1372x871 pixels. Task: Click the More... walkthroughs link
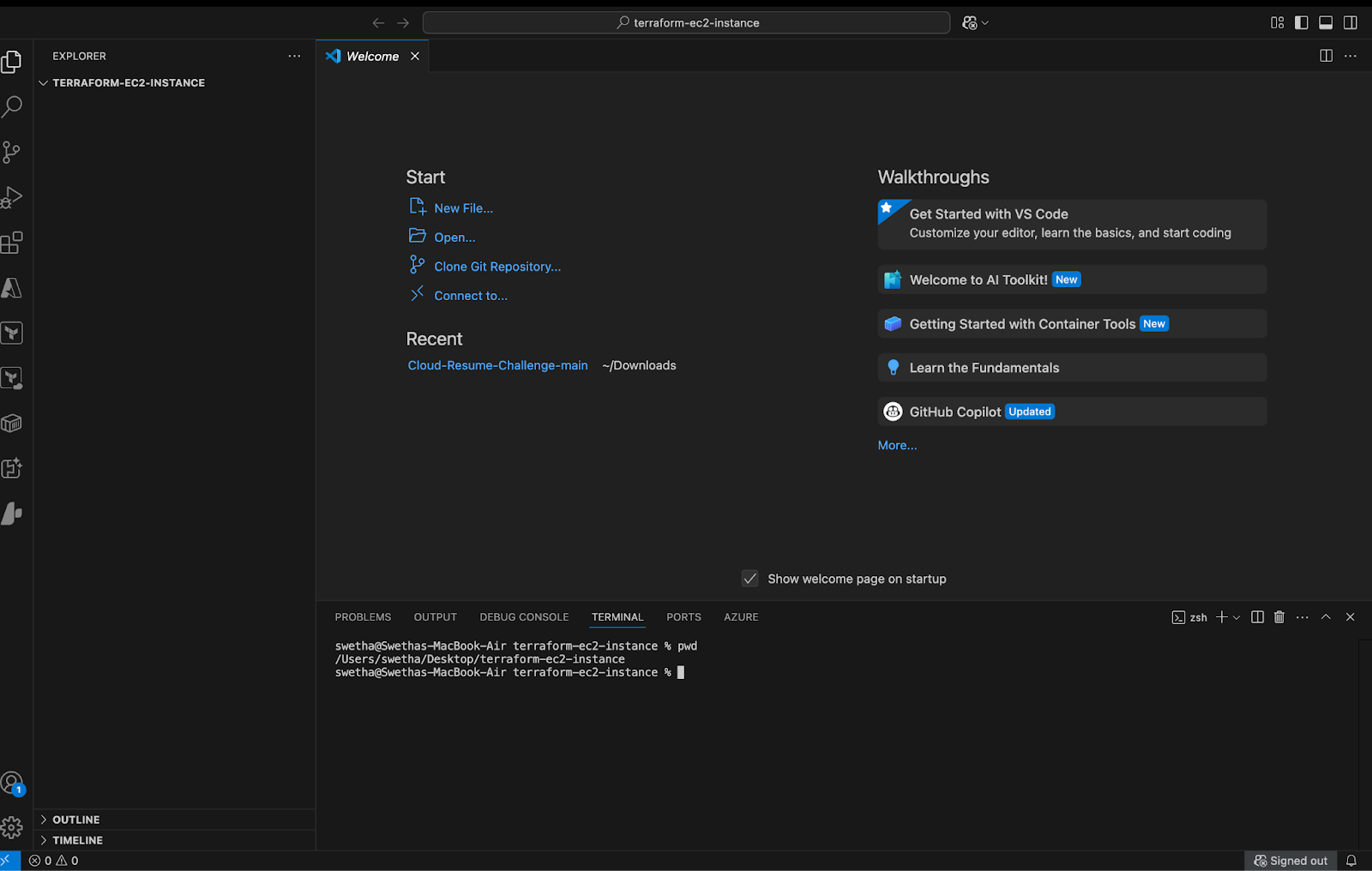pos(897,445)
